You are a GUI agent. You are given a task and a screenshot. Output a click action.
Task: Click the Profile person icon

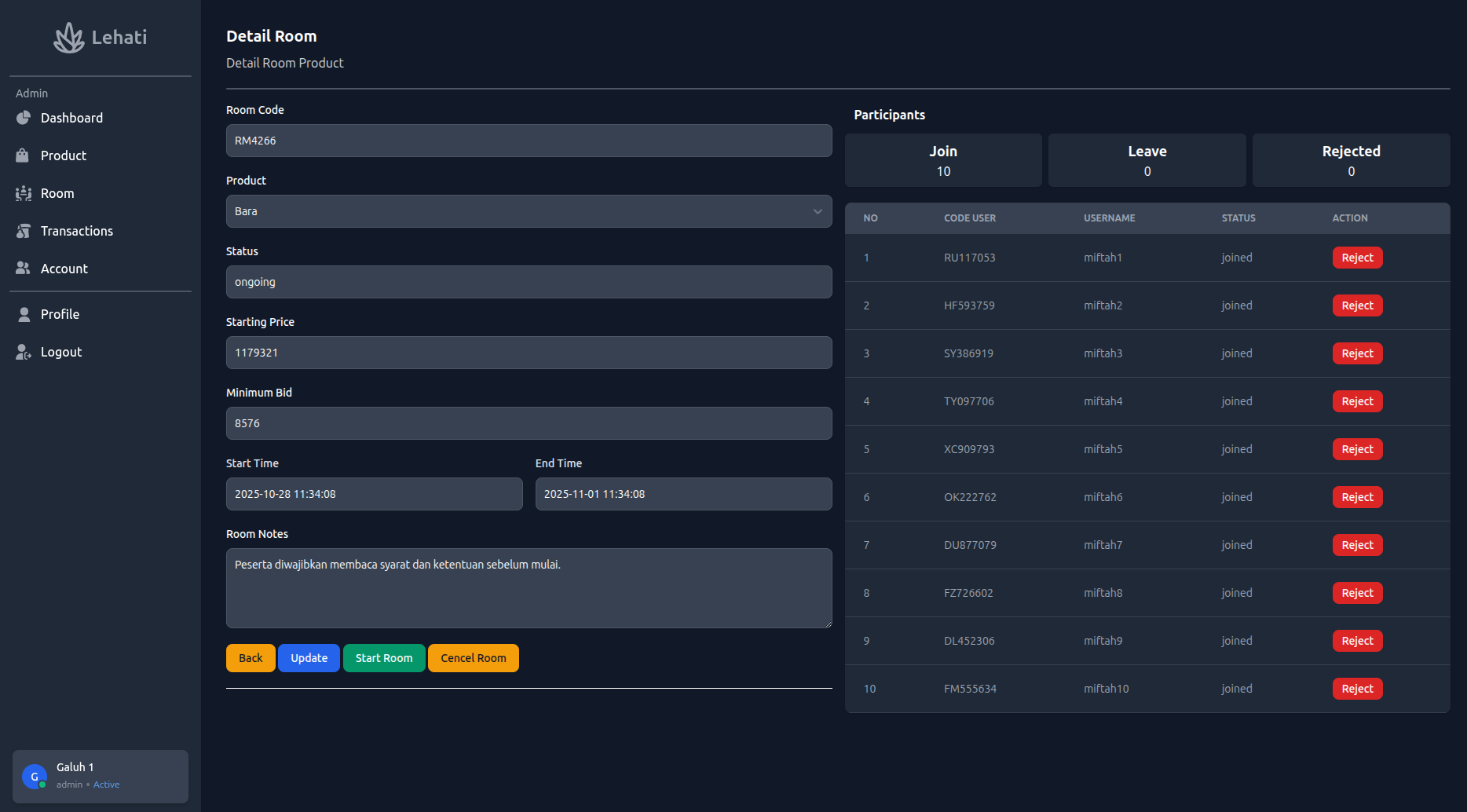pos(24,314)
